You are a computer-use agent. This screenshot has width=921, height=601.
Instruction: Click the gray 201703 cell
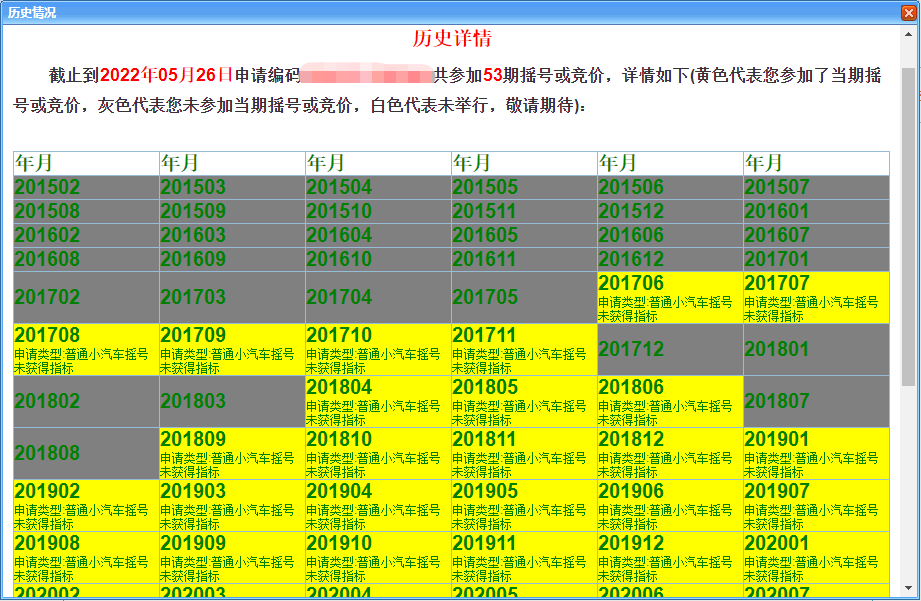click(232, 297)
